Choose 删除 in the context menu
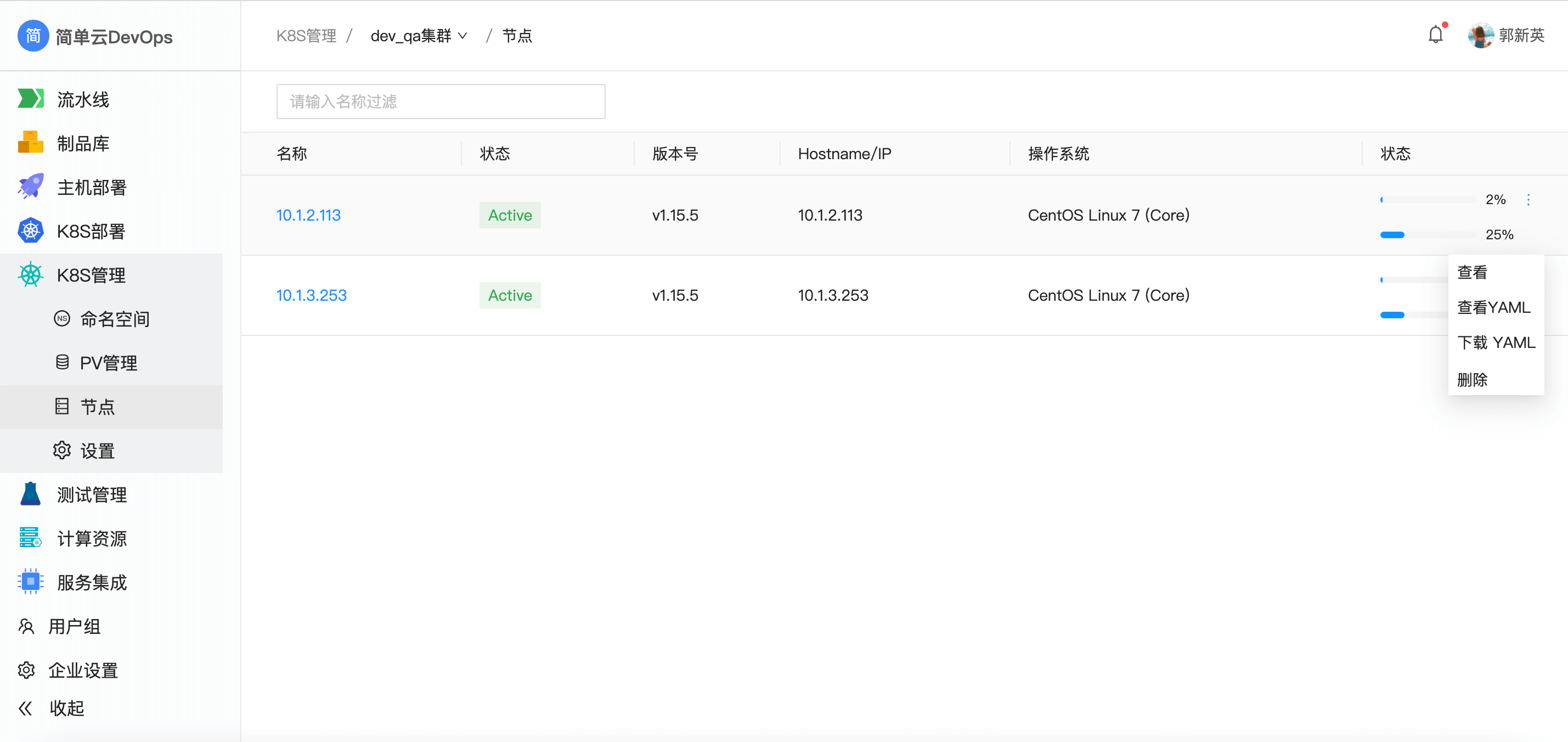The width and height of the screenshot is (1568, 742). [1472, 380]
